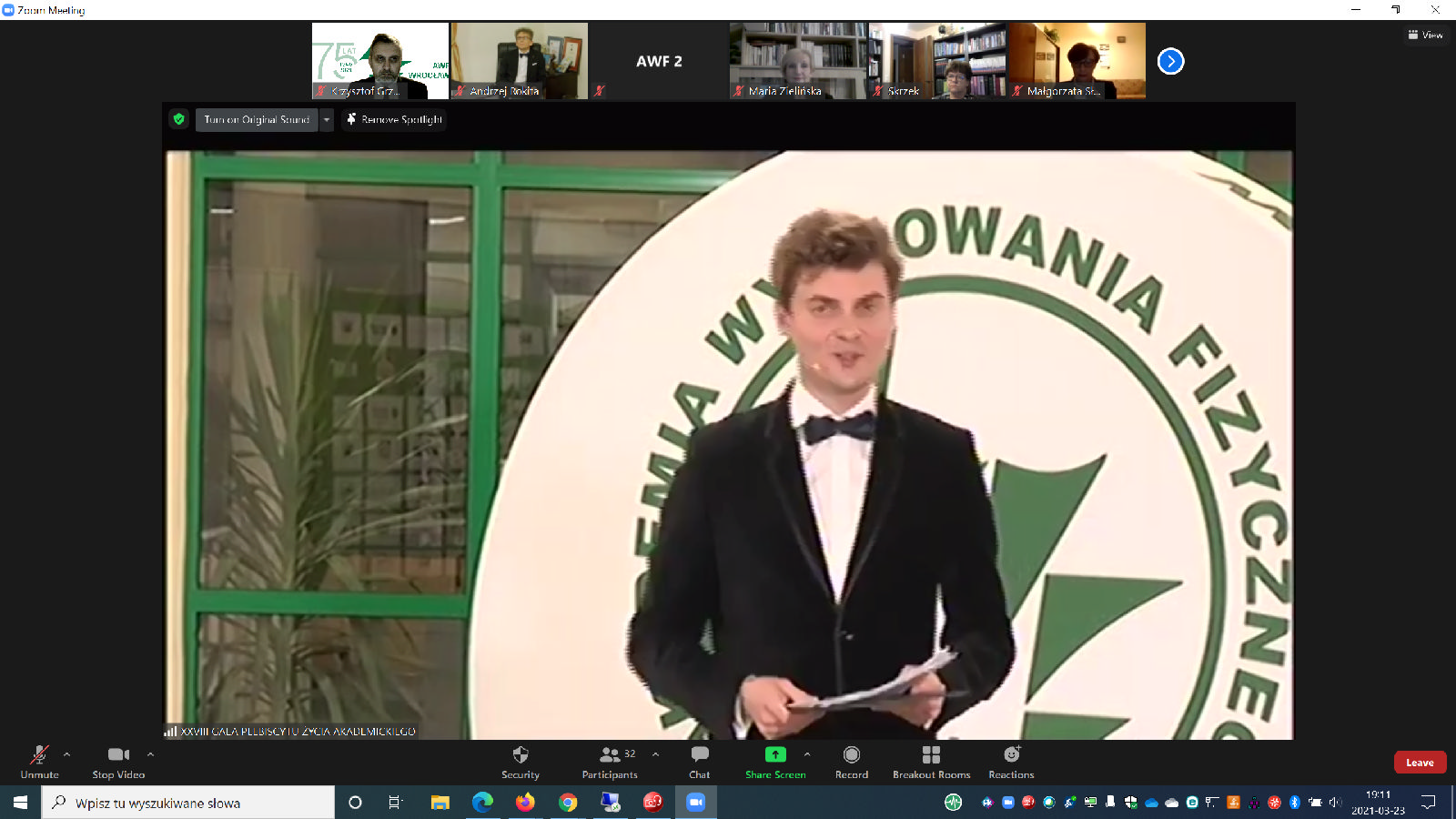Open Windows Security shield tray icon
Image resolution: width=1456 pixels, height=819 pixels.
(1130, 803)
